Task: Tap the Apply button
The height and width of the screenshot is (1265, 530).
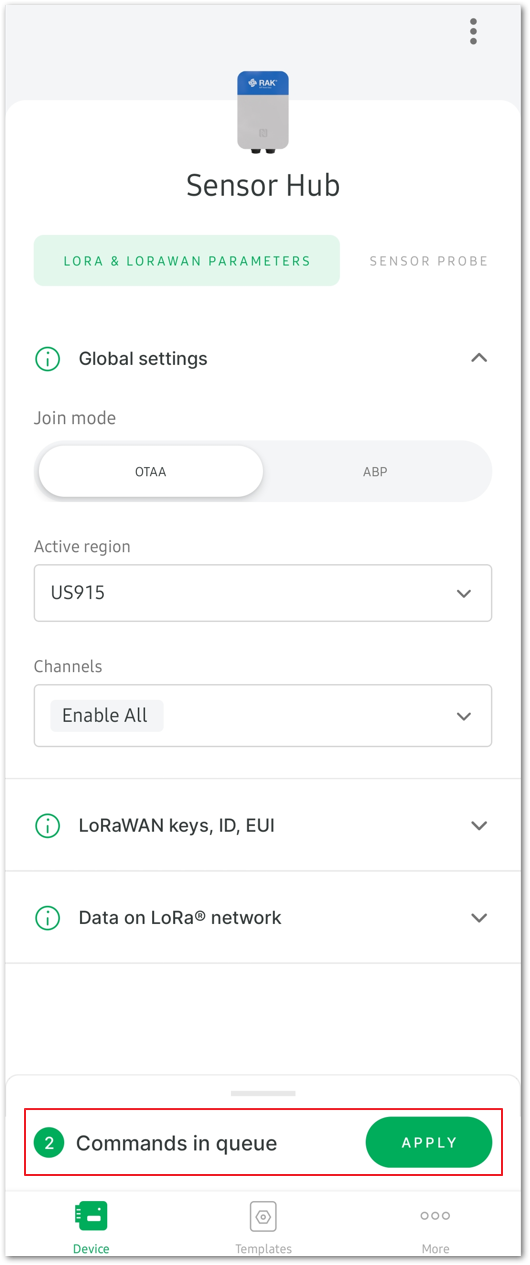Action: point(429,1143)
